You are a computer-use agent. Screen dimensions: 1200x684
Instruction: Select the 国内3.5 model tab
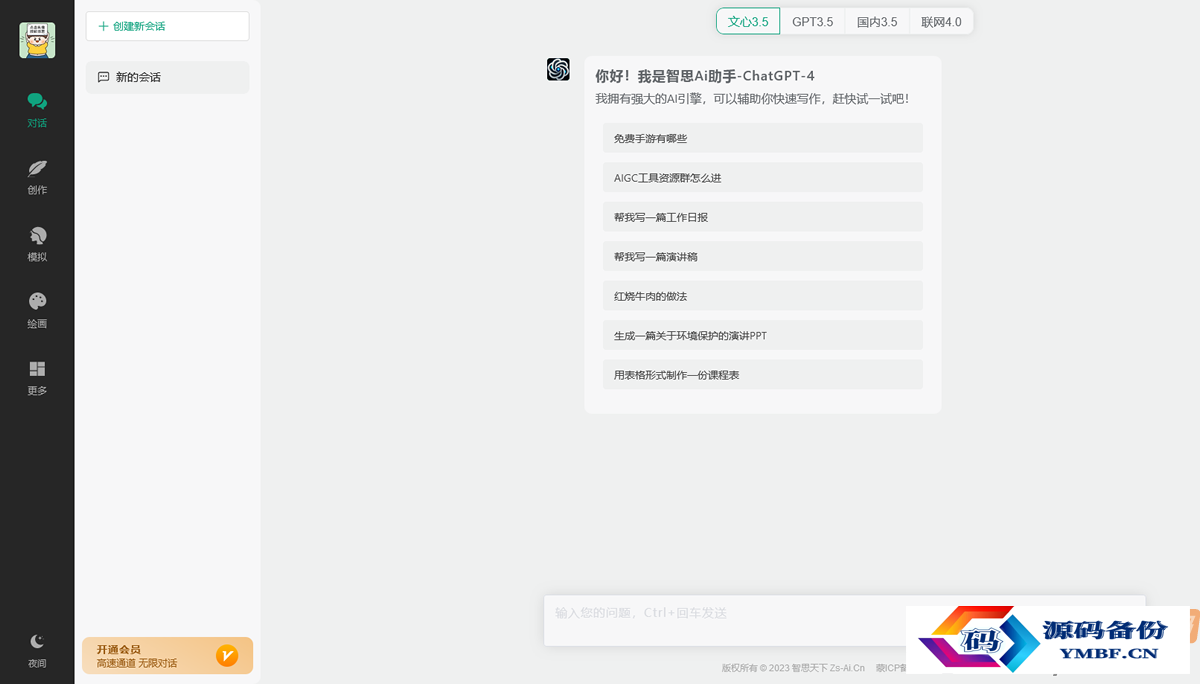click(877, 21)
